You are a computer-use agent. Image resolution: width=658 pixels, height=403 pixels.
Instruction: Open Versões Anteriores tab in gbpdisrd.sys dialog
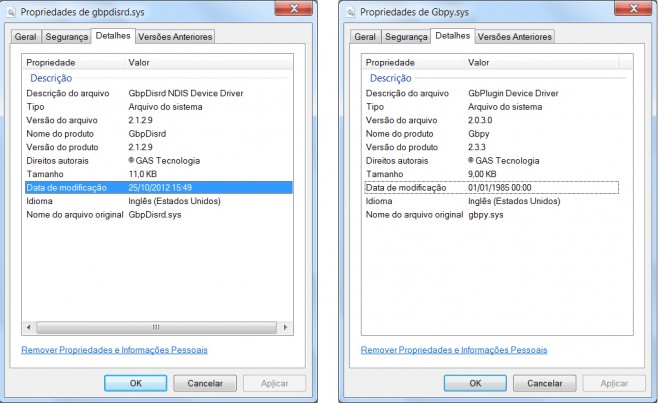click(x=176, y=37)
